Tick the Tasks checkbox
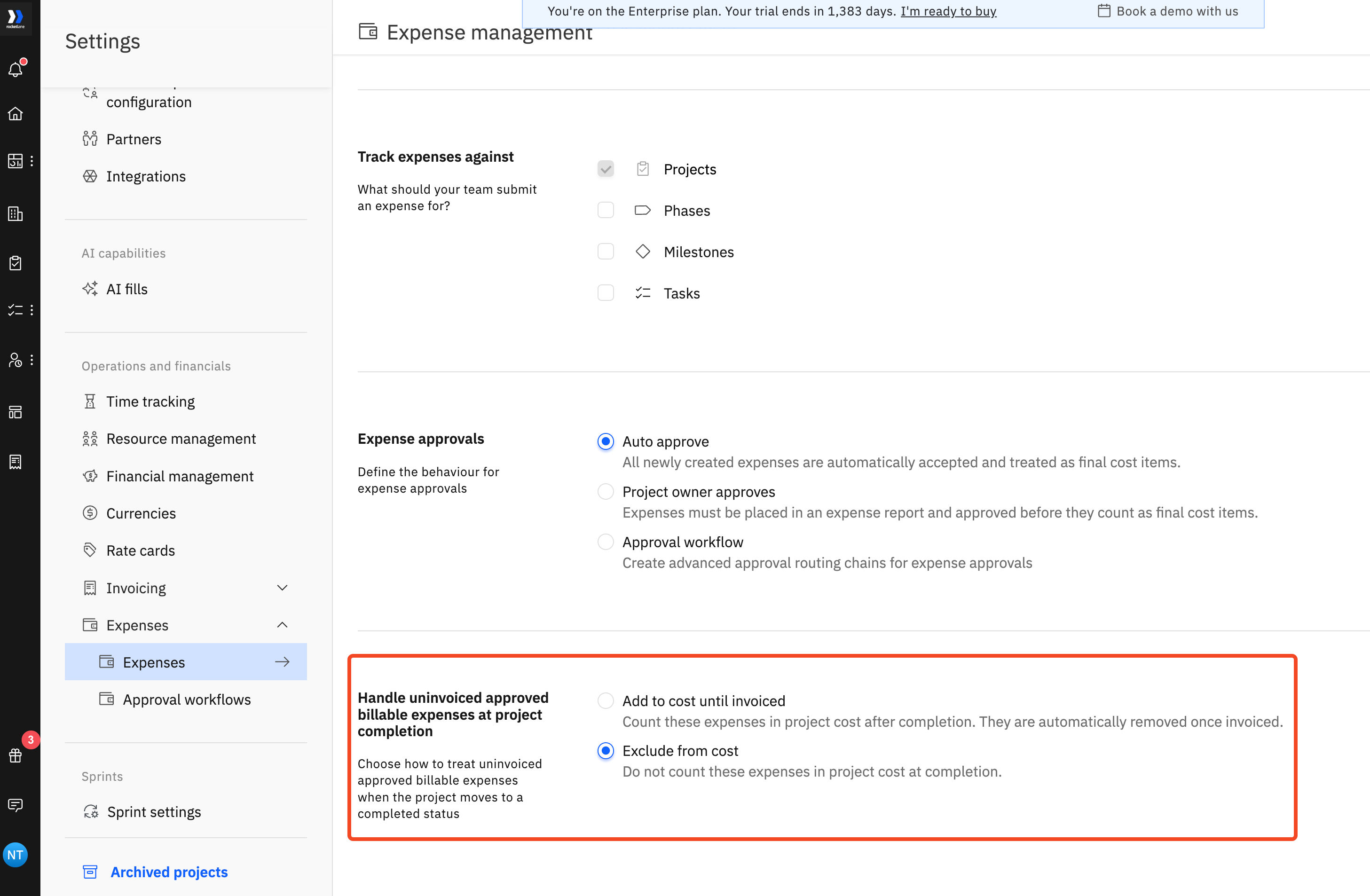This screenshot has height=896, width=1370. click(x=606, y=293)
